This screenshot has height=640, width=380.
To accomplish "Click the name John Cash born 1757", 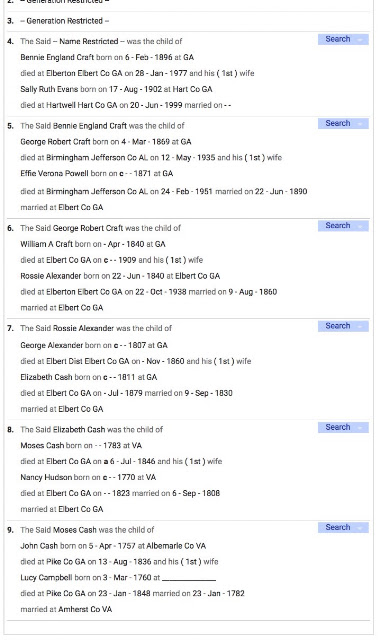I will tap(39, 545).
